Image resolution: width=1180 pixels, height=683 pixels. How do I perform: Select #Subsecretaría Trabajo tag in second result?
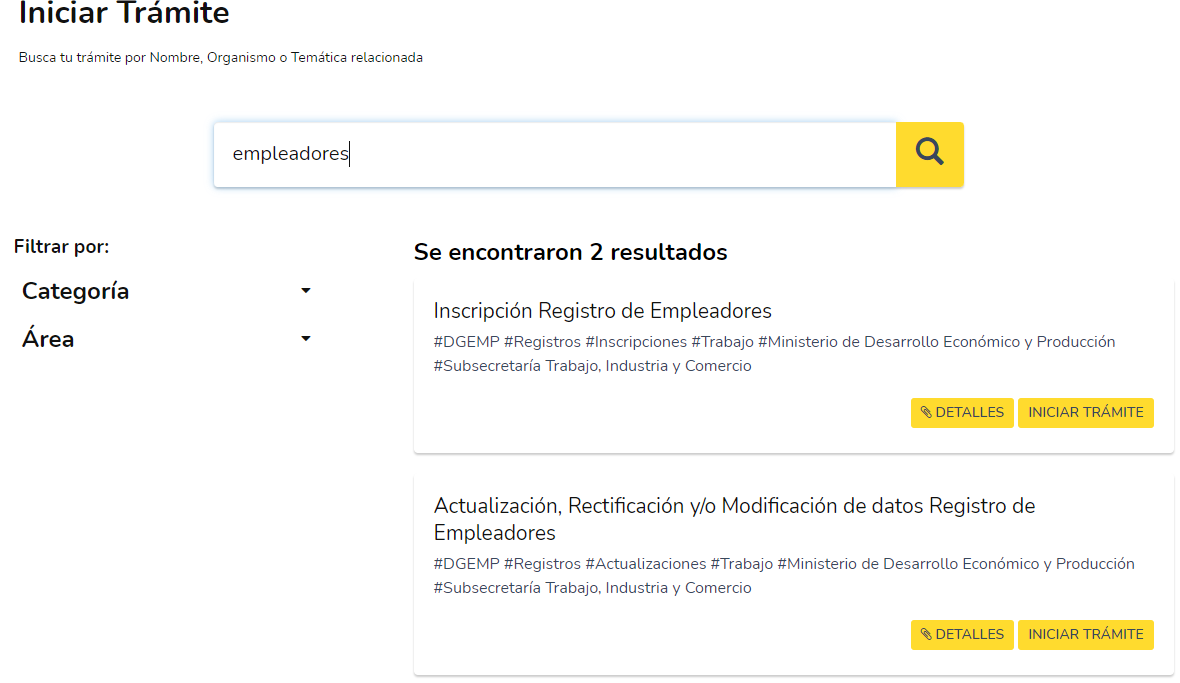pyautogui.click(x=592, y=588)
